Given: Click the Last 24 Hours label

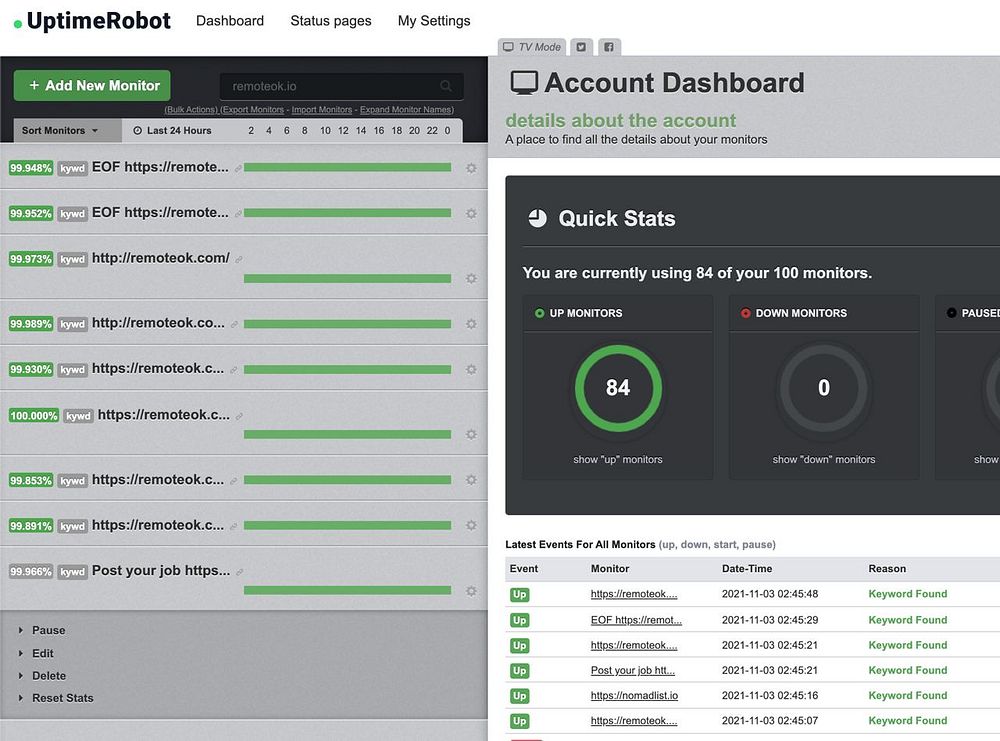Looking at the screenshot, I should click(x=179, y=131).
